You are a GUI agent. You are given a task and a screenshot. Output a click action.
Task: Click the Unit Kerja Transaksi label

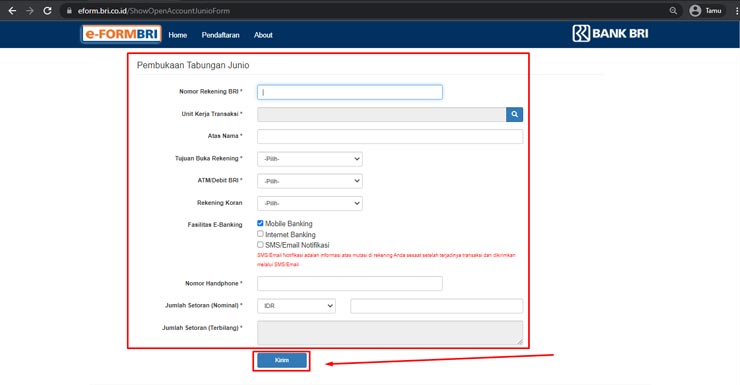212,114
